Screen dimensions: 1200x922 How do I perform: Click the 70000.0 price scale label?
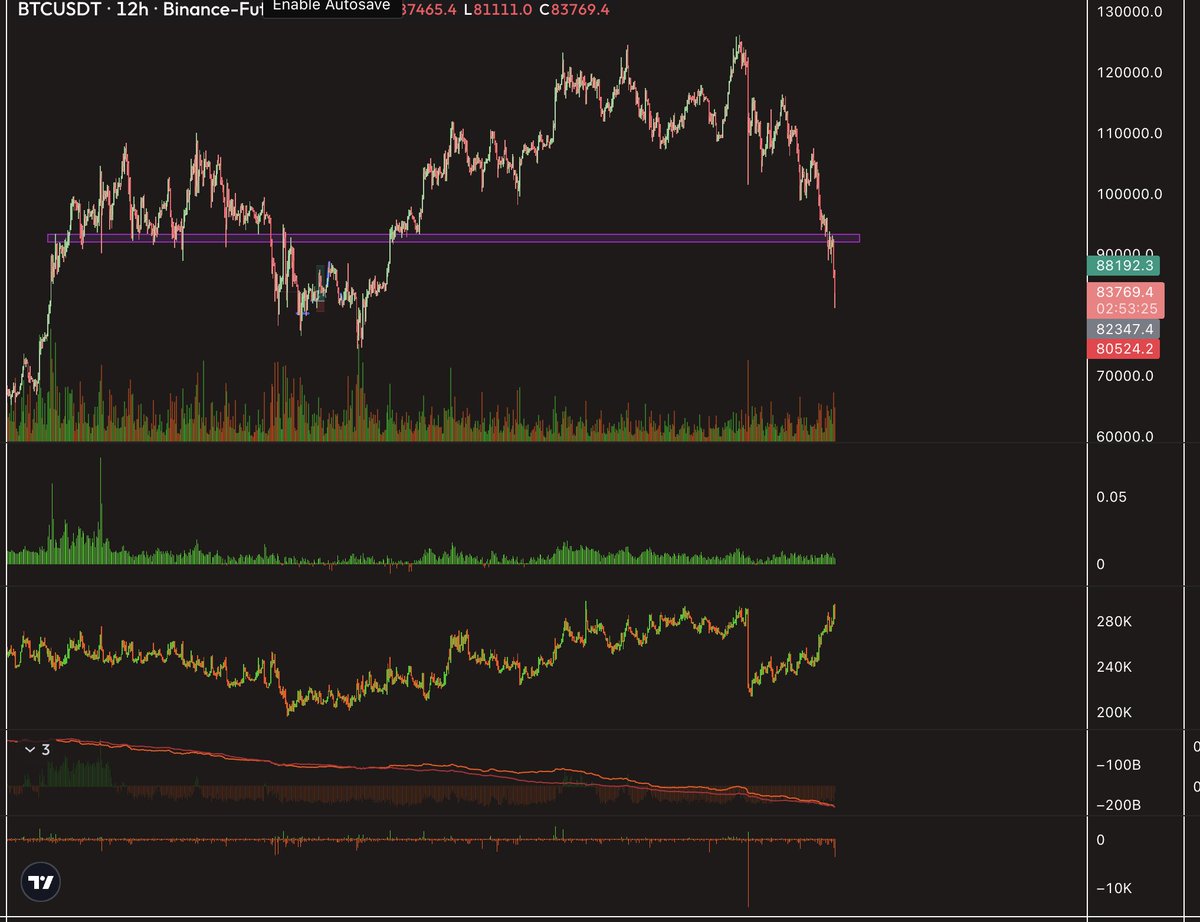1125,376
